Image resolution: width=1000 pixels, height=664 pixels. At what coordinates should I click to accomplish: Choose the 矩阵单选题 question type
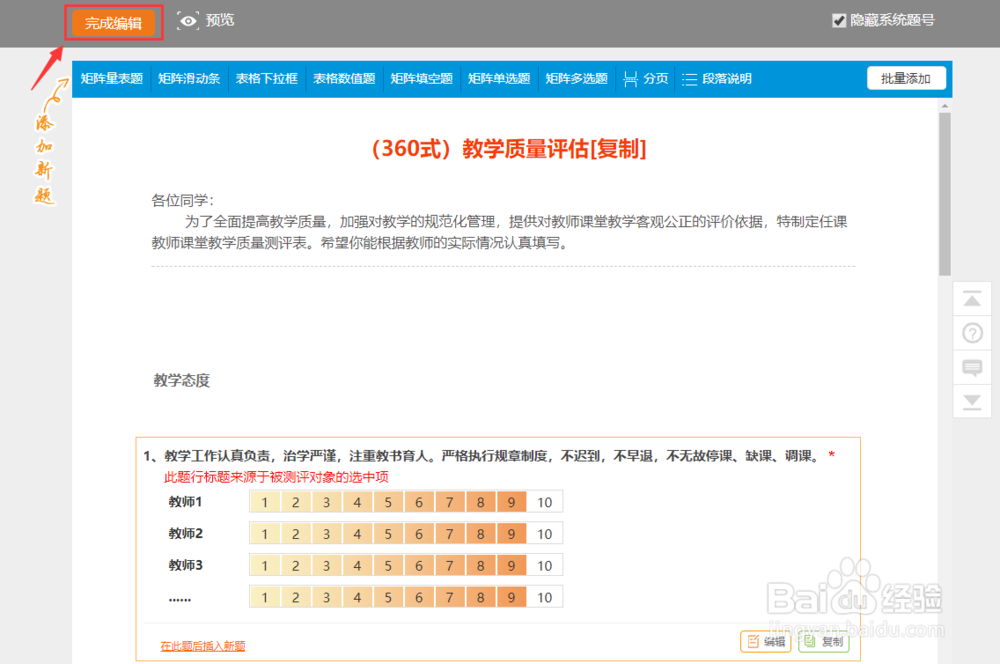498,78
